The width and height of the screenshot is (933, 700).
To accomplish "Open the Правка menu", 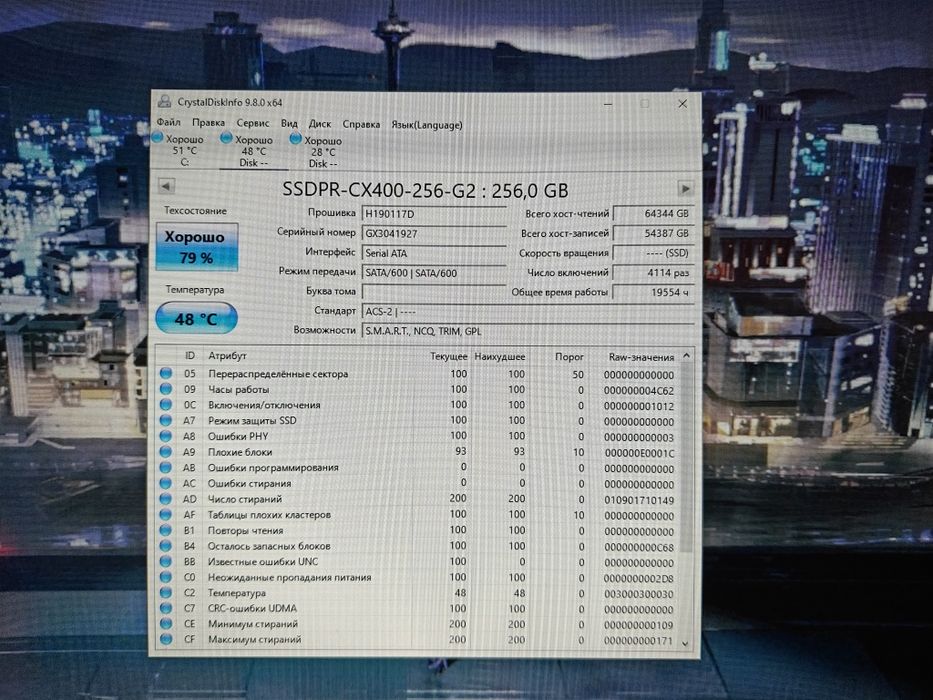I will [208, 123].
